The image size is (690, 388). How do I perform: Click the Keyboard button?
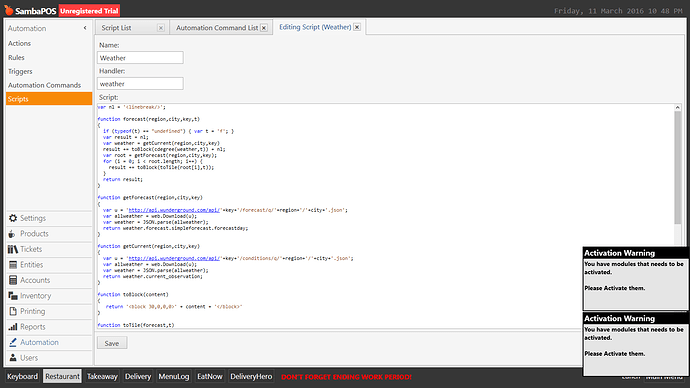(x=22, y=377)
